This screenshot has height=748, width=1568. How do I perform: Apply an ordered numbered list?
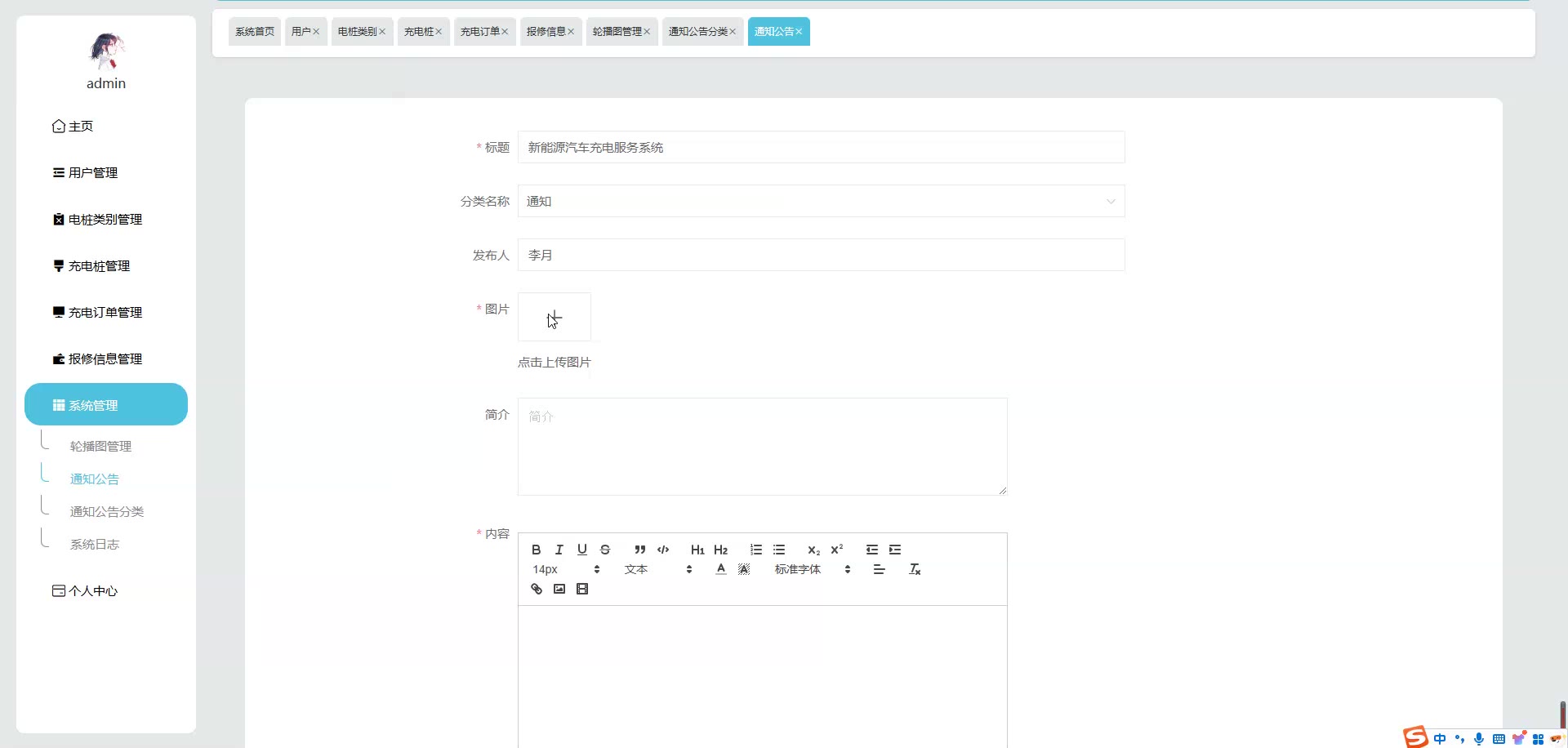coord(756,550)
